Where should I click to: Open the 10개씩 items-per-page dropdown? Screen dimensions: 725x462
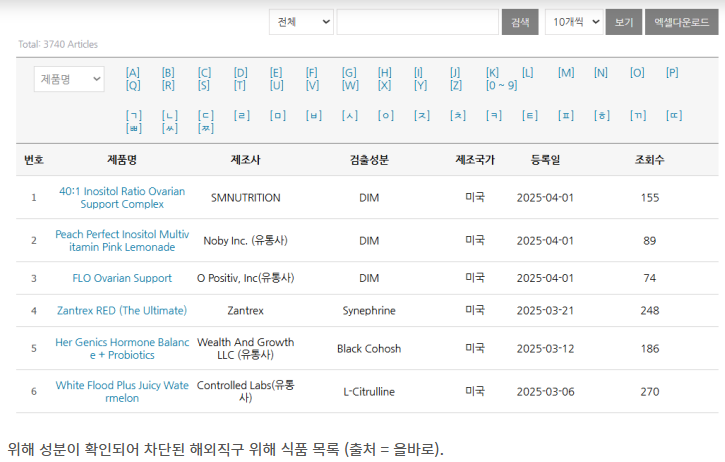[x=574, y=22]
